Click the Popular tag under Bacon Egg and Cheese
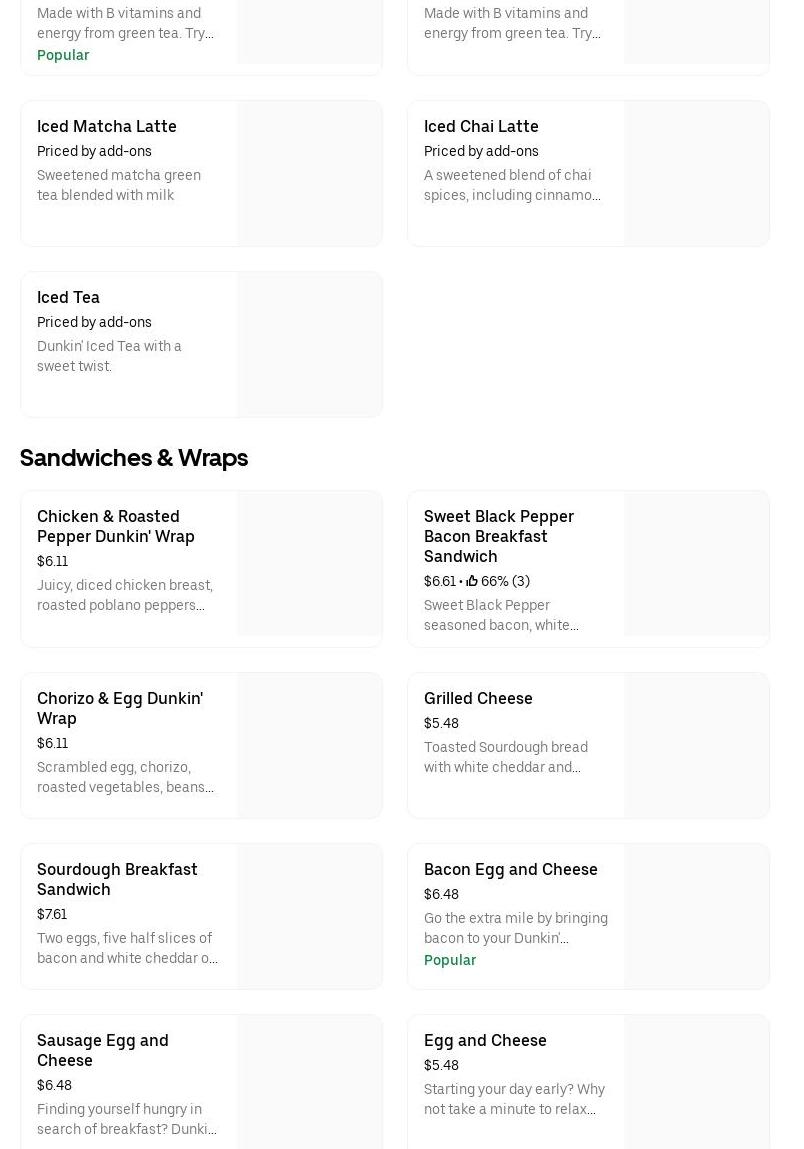The width and height of the screenshot is (804, 1149). (450, 960)
